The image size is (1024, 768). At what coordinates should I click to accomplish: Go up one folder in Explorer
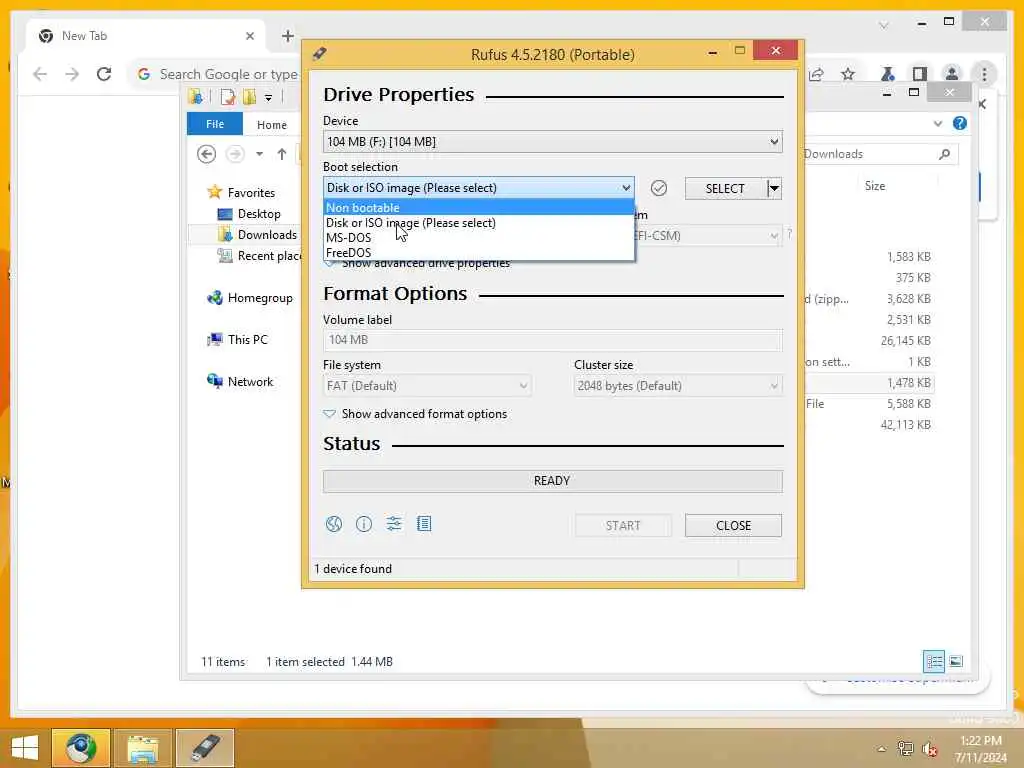(281, 154)
